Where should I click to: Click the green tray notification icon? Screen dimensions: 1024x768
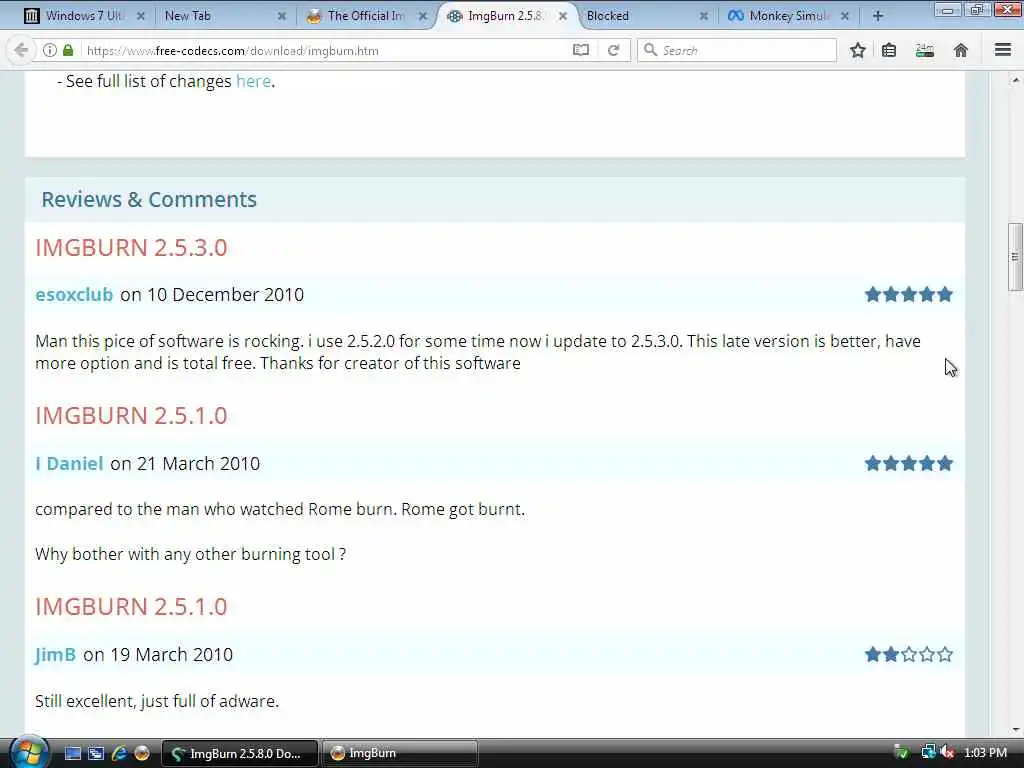(901, 753)
